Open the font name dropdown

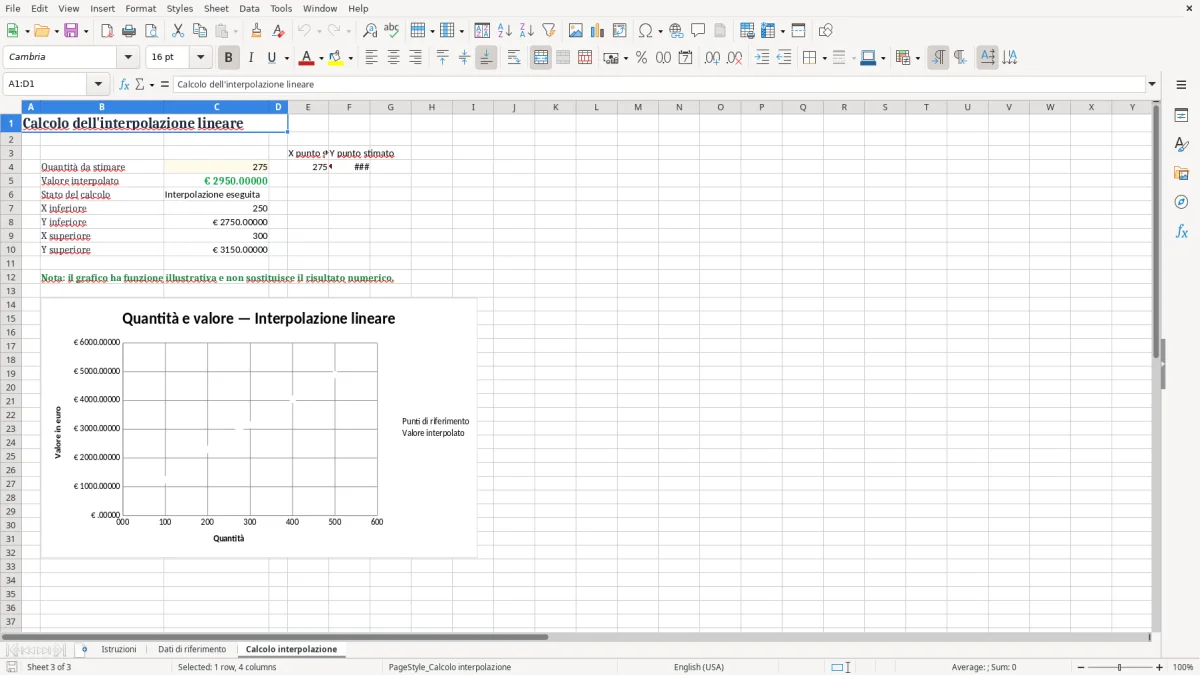coord(128,58)
